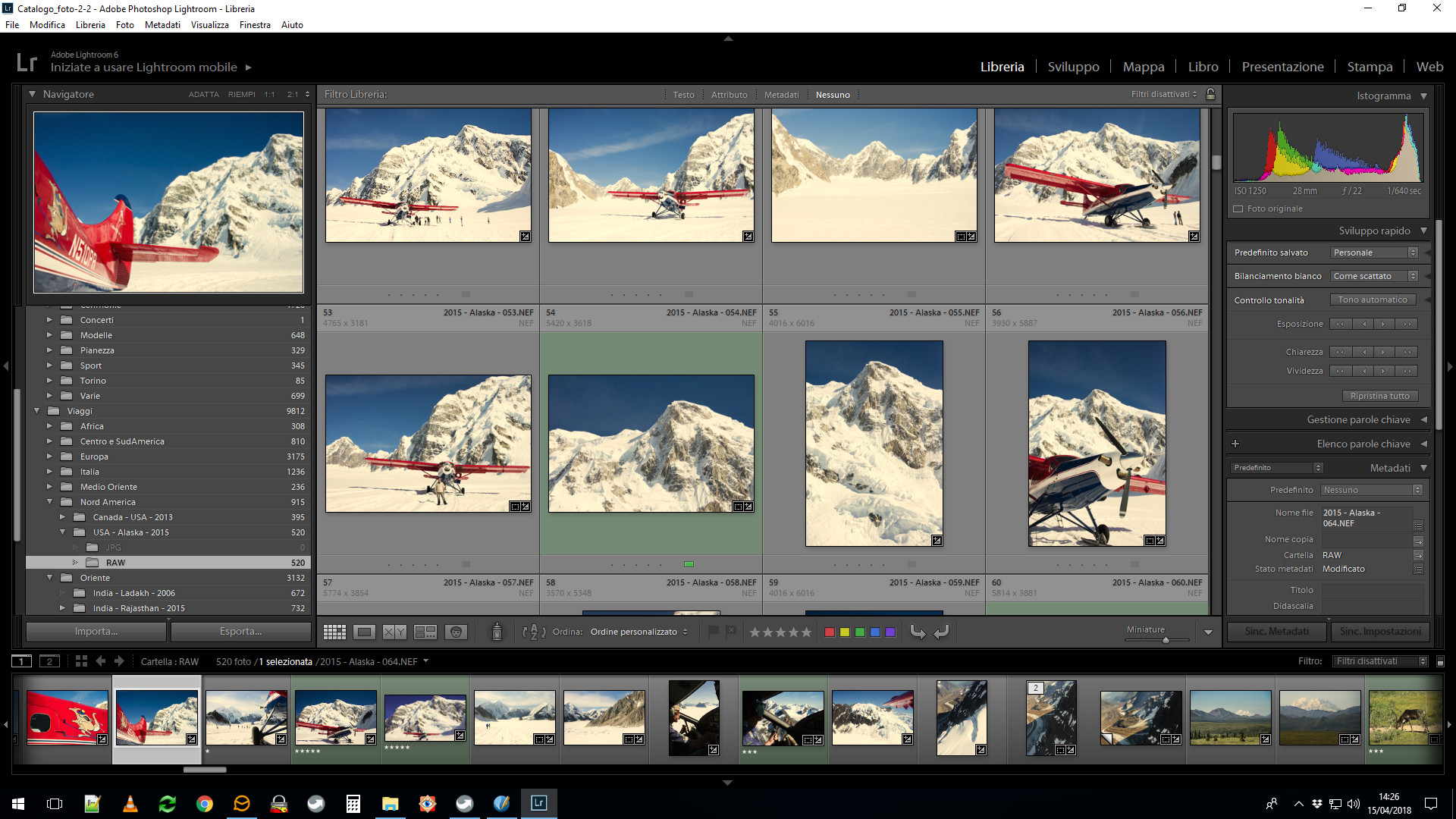Collapse the Navigatore panel
Screen dimensions: 1456x819
tap(32, 94)
